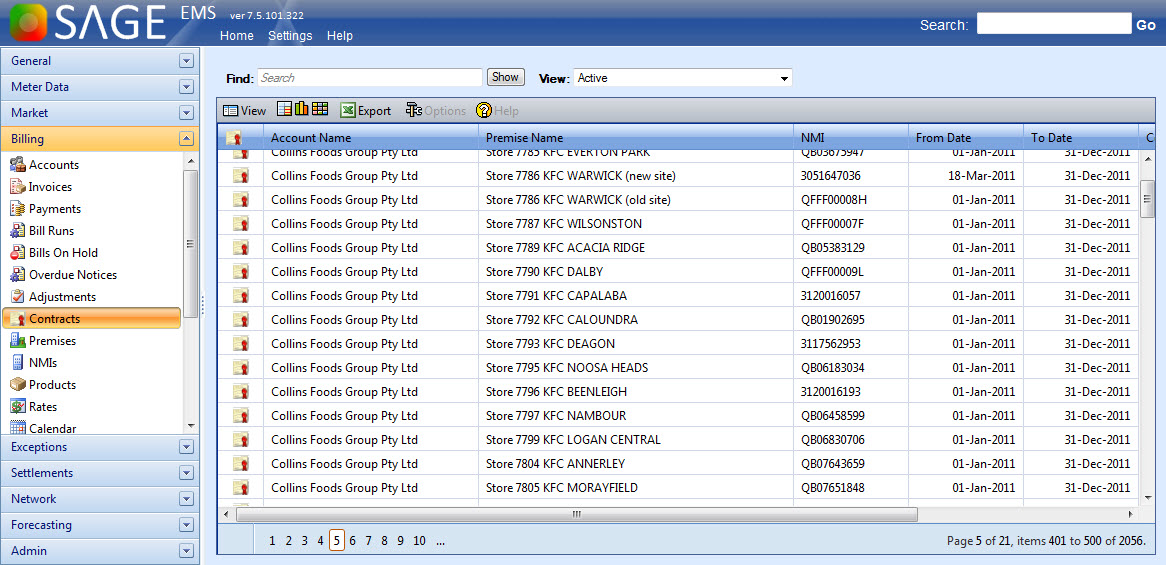Open the Home menu

236,36
